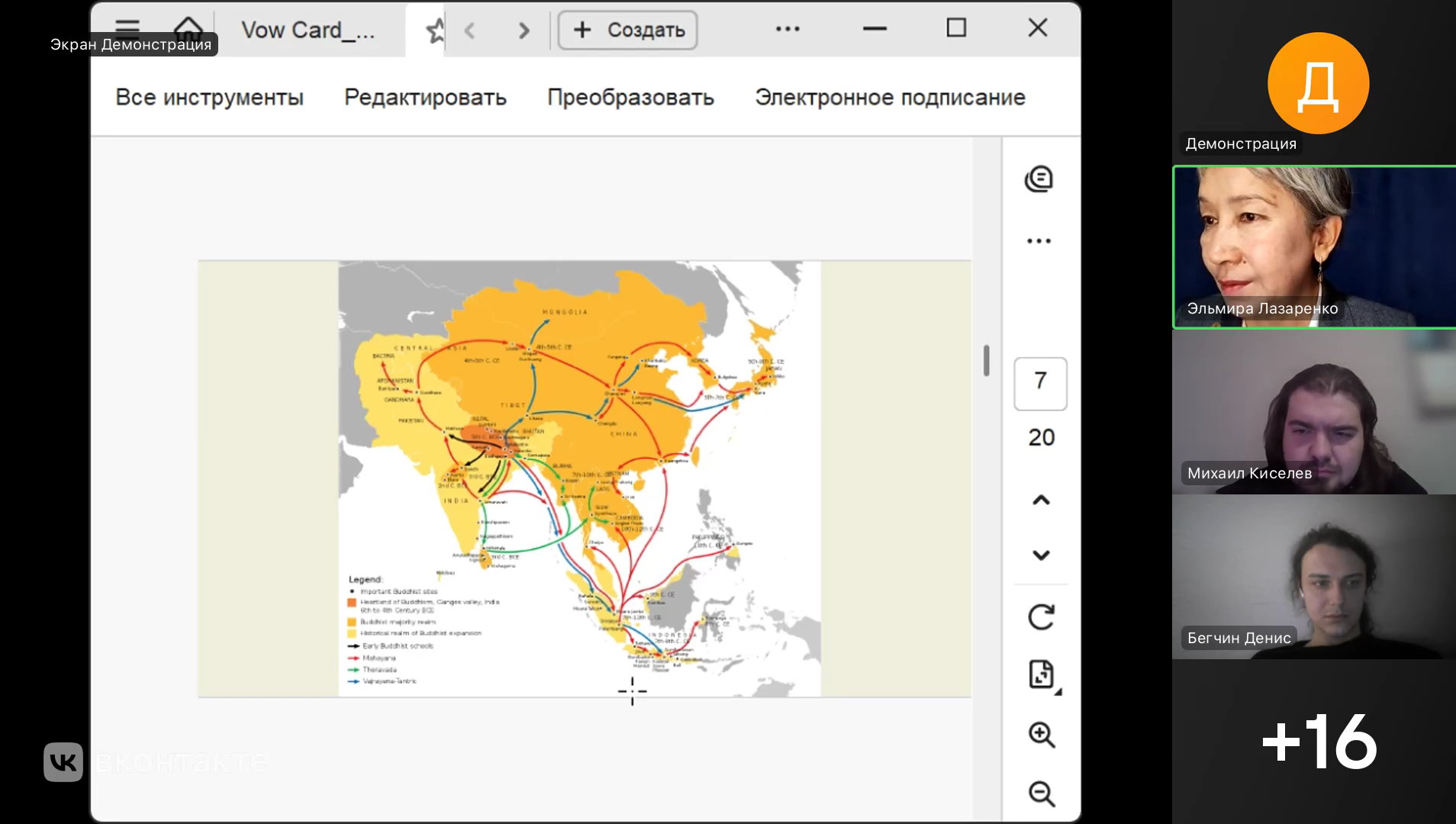Open Электронное подписание tools
Screen dimensions: 1456x824
[890, 98]
